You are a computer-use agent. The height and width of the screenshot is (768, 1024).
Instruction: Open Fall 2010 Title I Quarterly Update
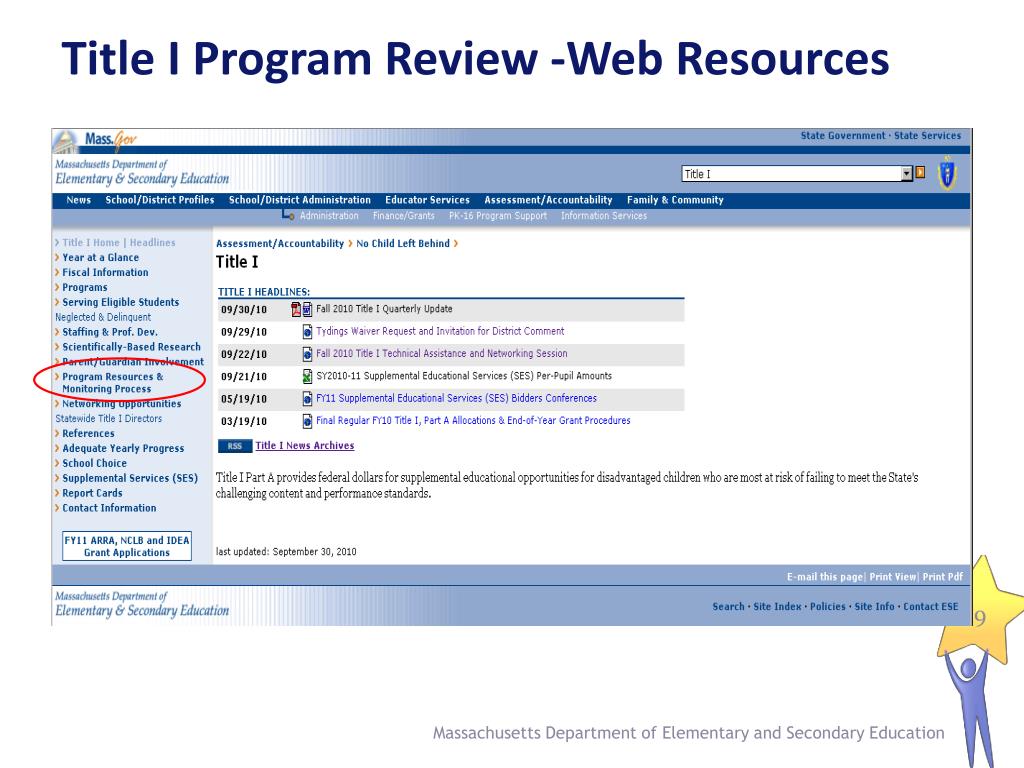coord(384,309)
